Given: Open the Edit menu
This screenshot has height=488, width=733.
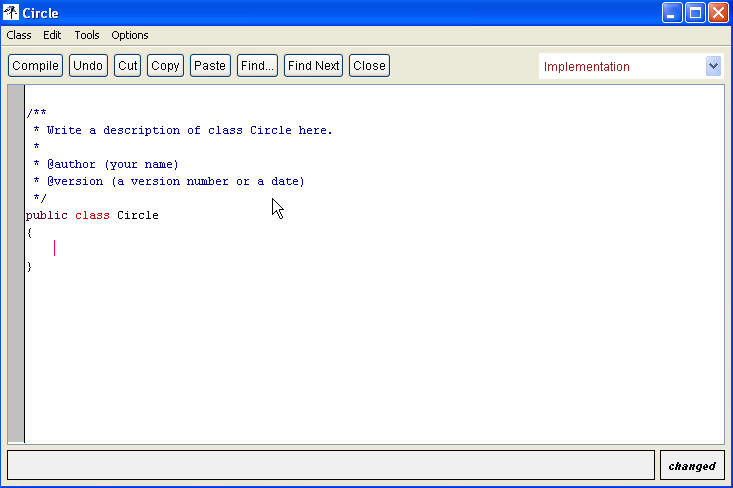Looking at the screenshot, I should pyautogui.click(x=52, y=35).
